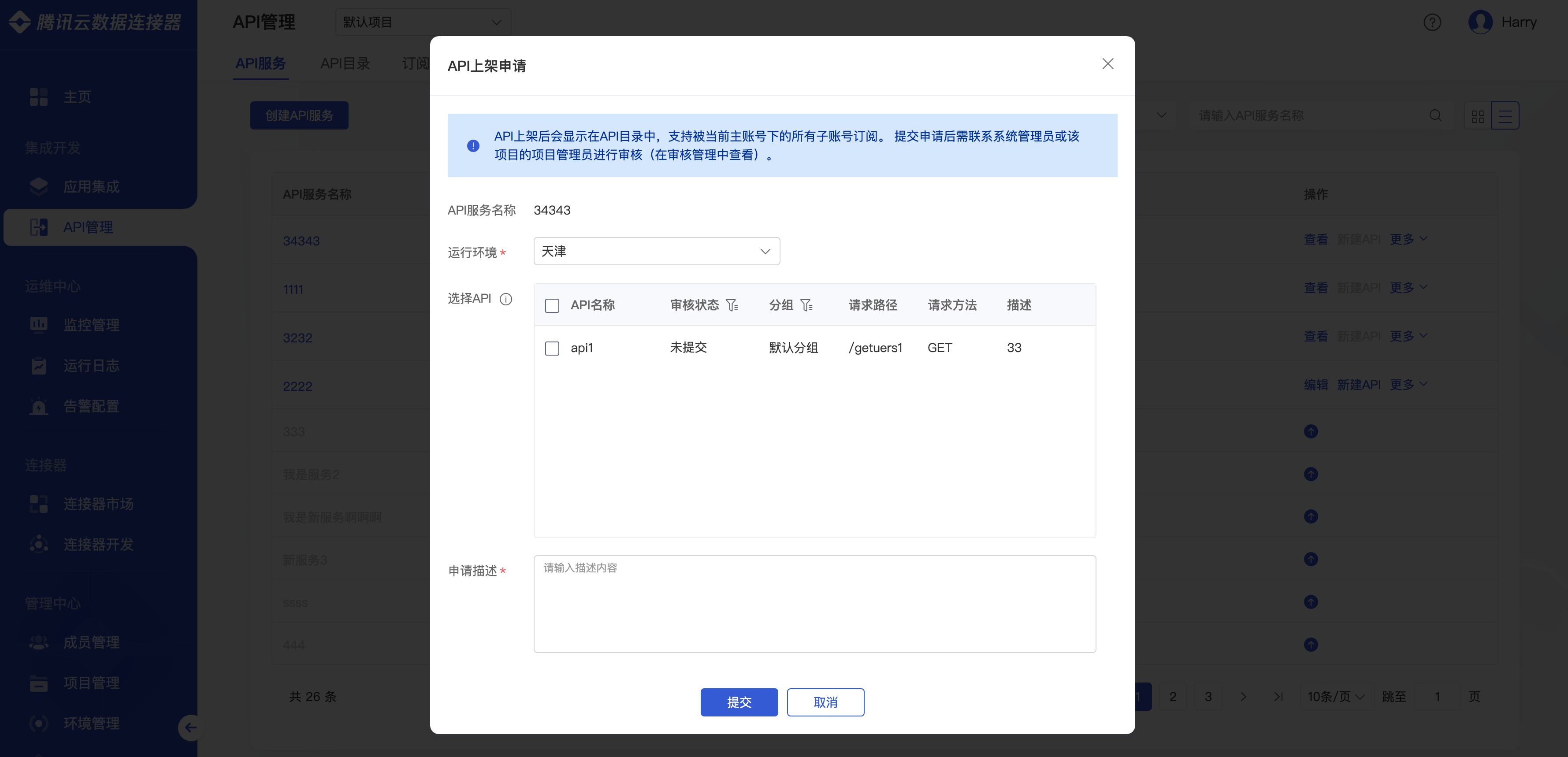1568x757 pixels.
Task: Expand 更多 menu for row 1111
Action: 1408,288
